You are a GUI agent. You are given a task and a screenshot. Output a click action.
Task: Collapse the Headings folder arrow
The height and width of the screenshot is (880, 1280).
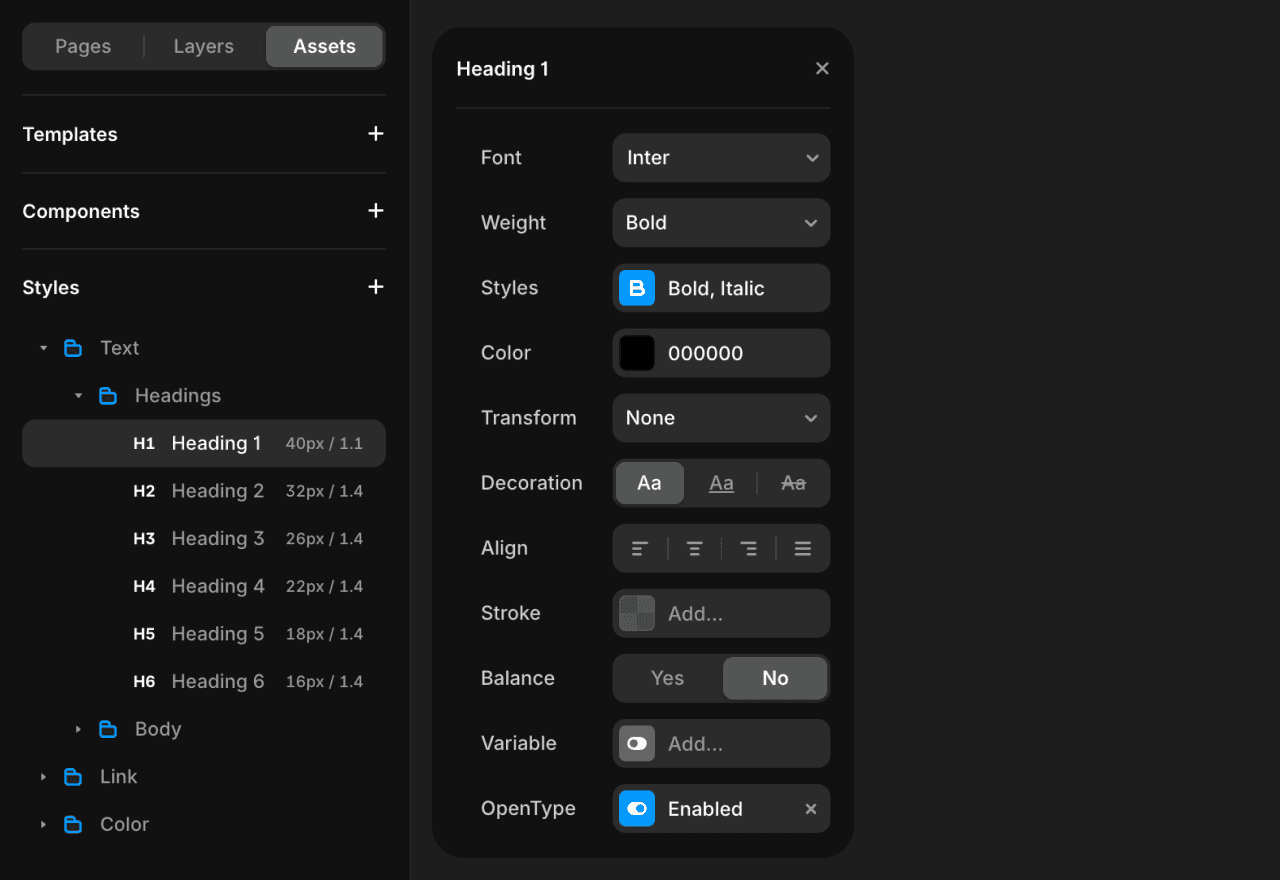pyautogui.click(x=78, y=396)
